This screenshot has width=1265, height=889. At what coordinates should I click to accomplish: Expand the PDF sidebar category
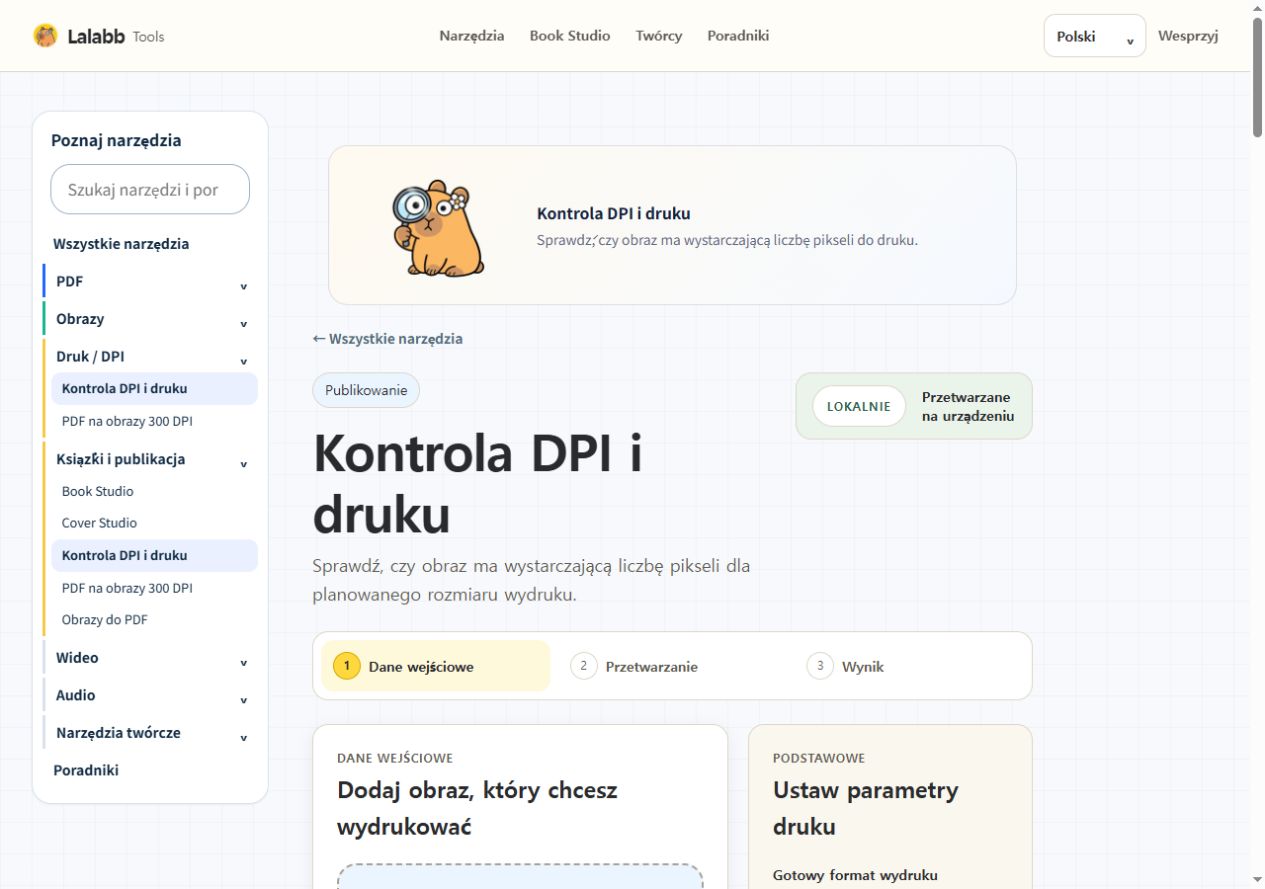[x=150, y=282]
